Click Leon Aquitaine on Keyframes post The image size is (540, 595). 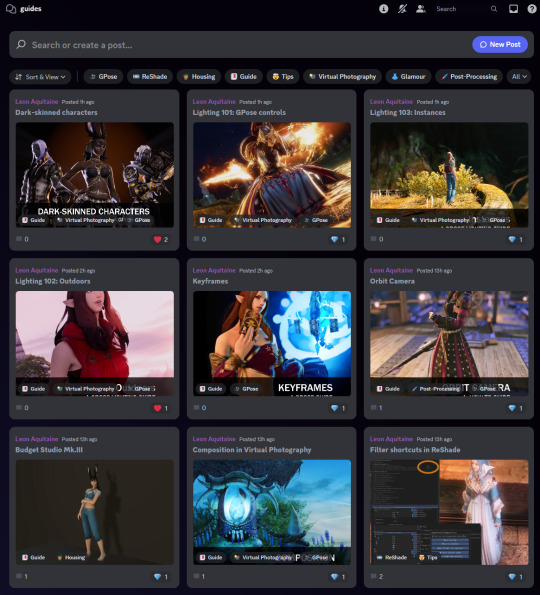(214, 271)
